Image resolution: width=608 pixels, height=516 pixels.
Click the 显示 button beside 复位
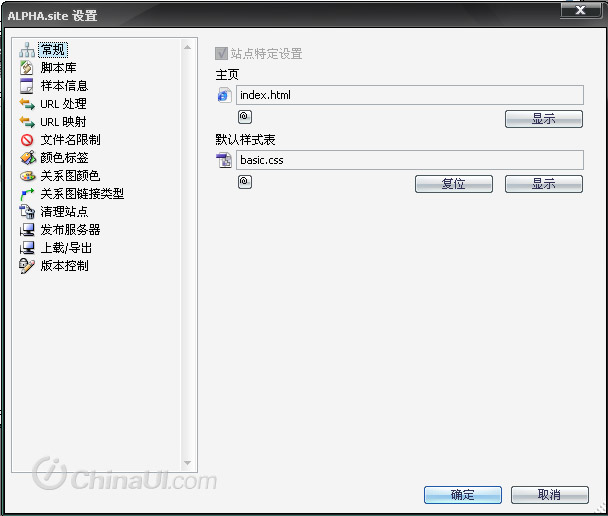coord(544,184)
